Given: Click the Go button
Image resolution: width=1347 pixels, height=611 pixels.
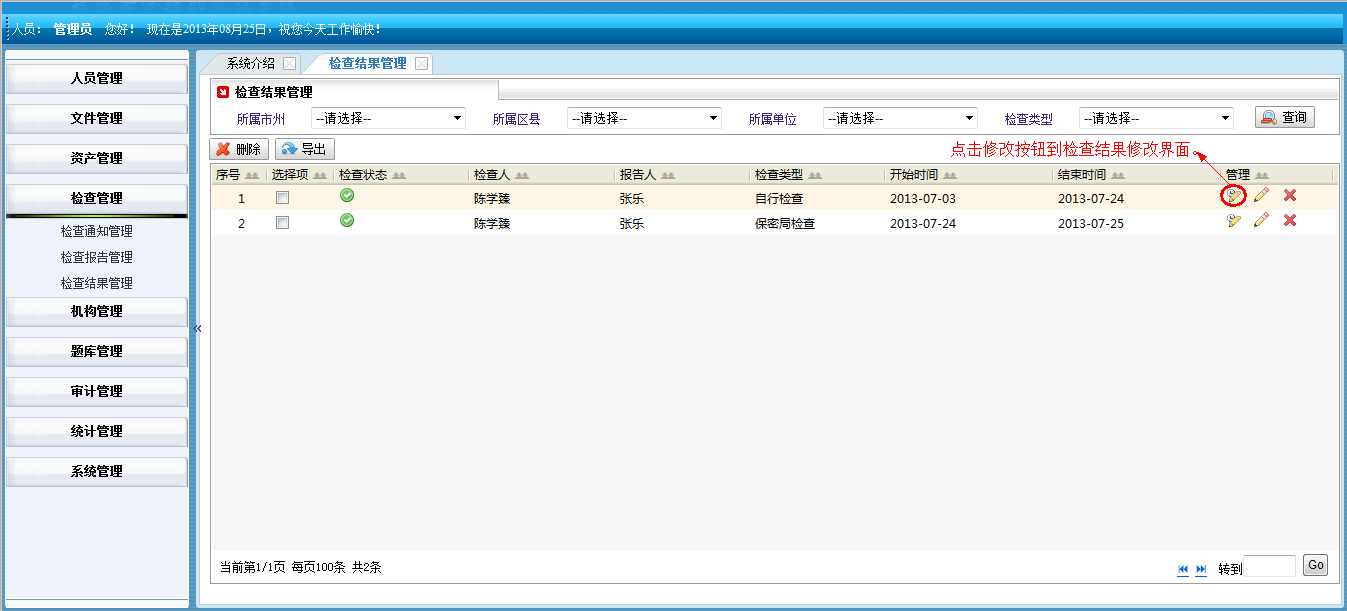Looking at the screenshot, I should click(1316, 565).
